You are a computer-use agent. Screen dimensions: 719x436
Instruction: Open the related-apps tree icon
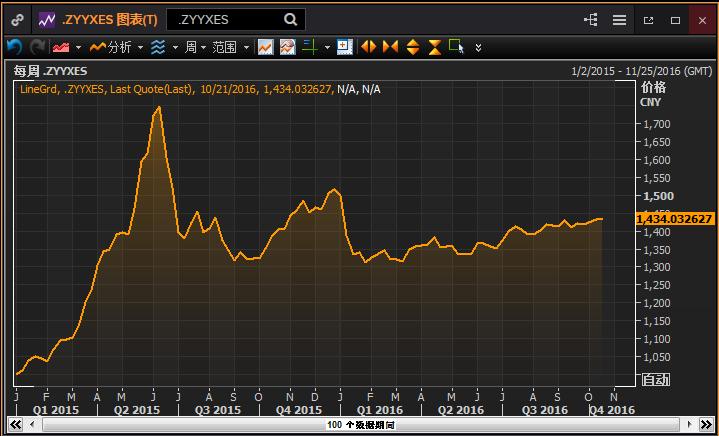(x=591, y=20)
